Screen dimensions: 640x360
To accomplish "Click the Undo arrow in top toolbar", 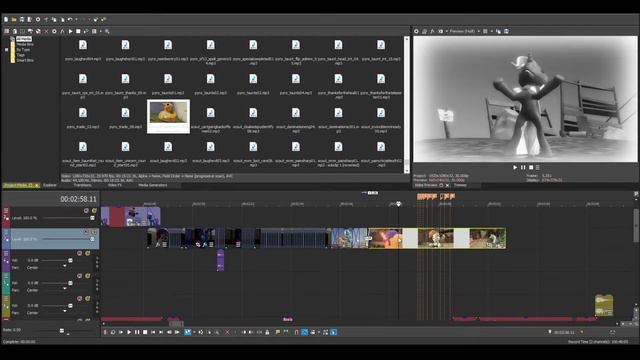I will coord(70,19).
